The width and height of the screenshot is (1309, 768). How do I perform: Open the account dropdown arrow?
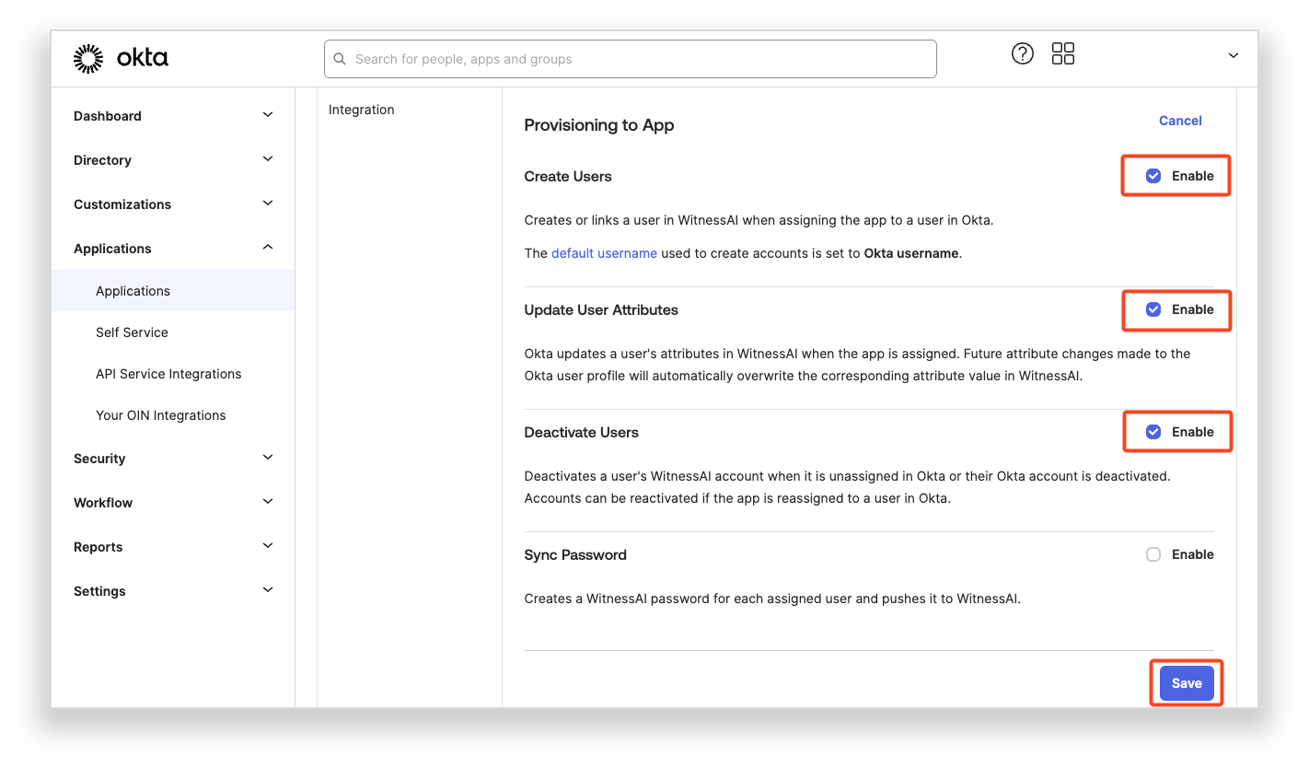coord(1233,56)
